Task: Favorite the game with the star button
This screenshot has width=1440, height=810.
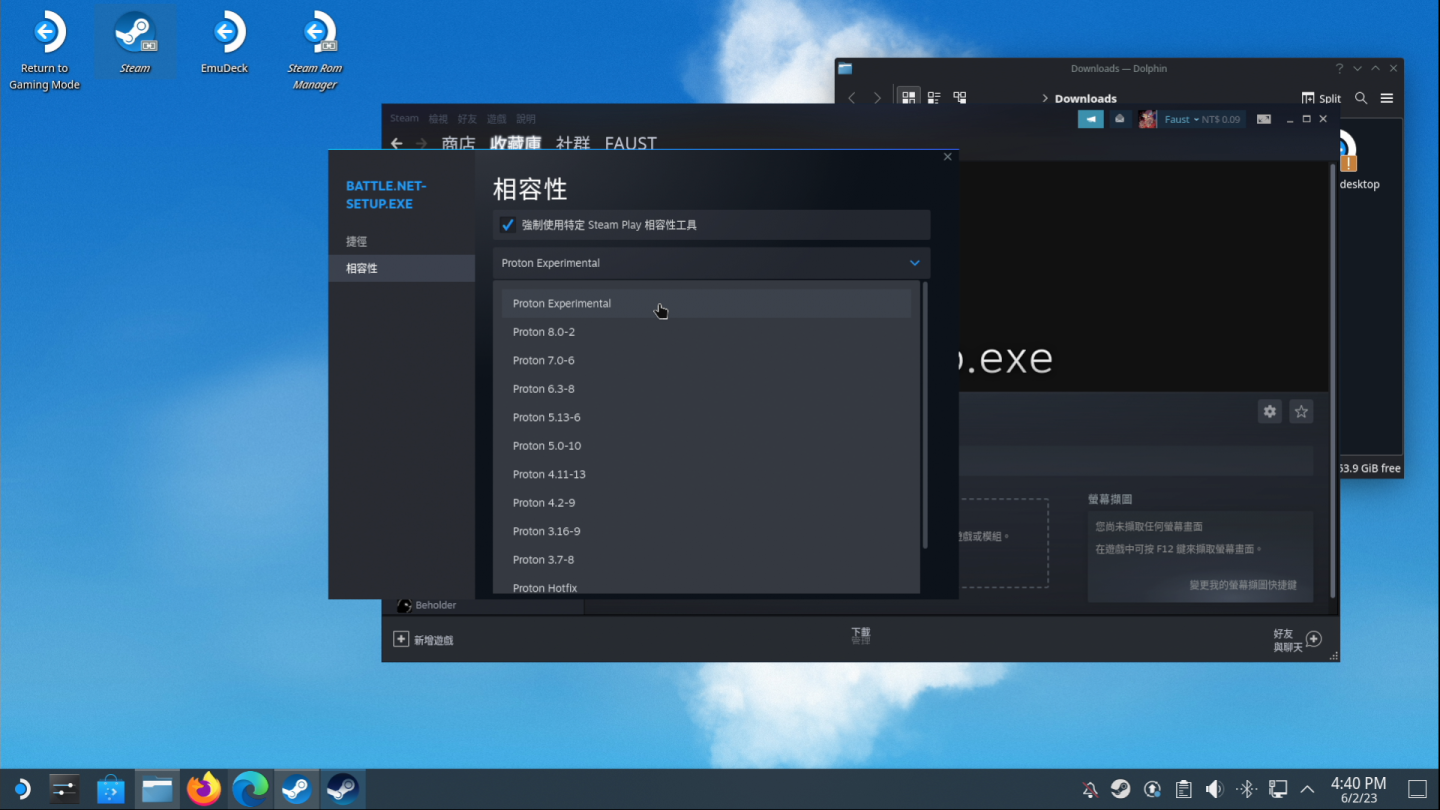Action: [x=1301, y=411]
